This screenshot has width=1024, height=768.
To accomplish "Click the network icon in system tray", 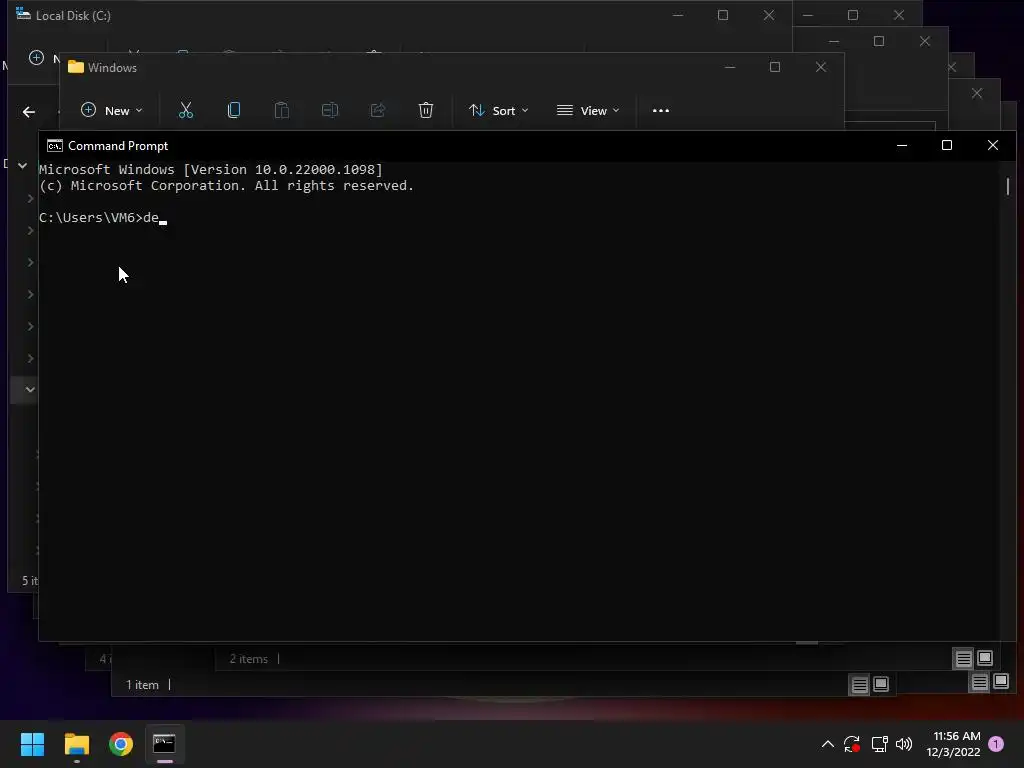I will click(x=879, y=744).
